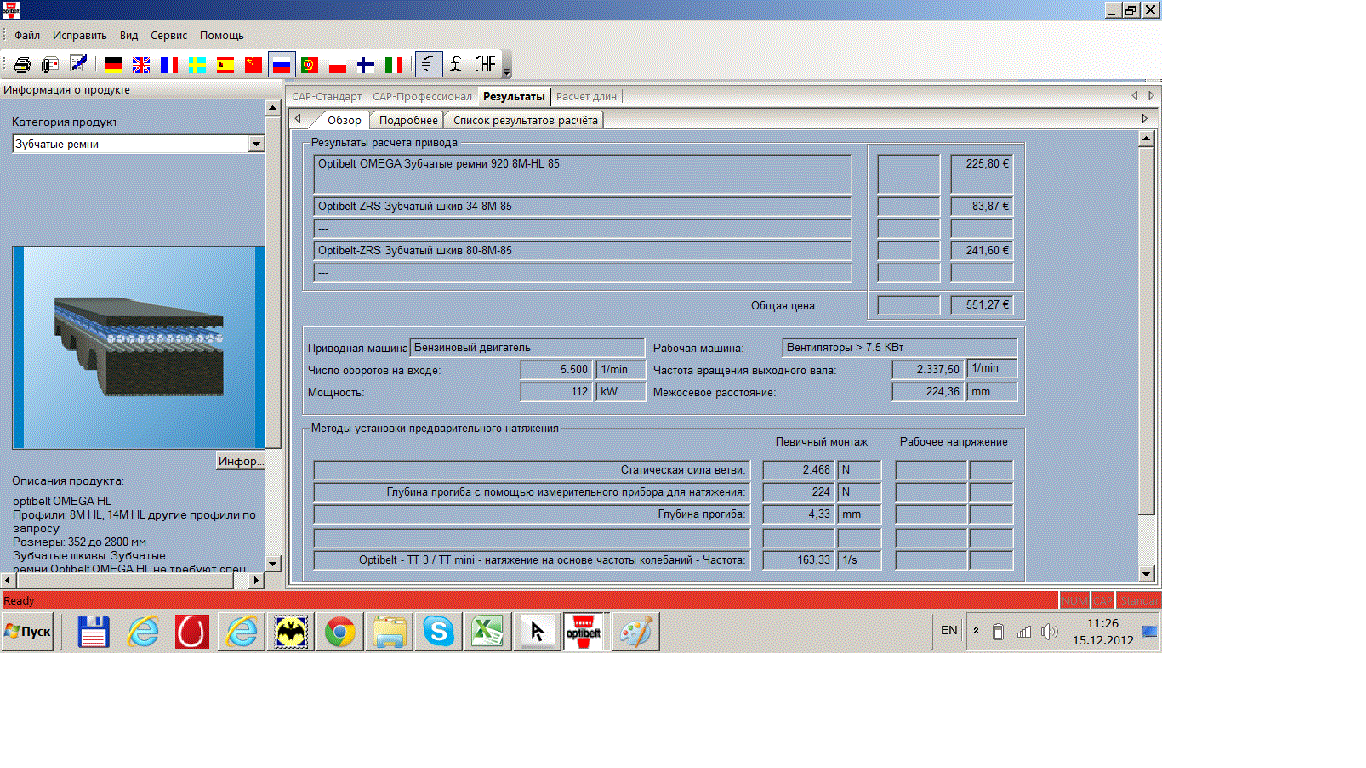Open Paint palette taskbar icon
The height and width of the screenshot is (768, 1366).
[x=636, y=632]
